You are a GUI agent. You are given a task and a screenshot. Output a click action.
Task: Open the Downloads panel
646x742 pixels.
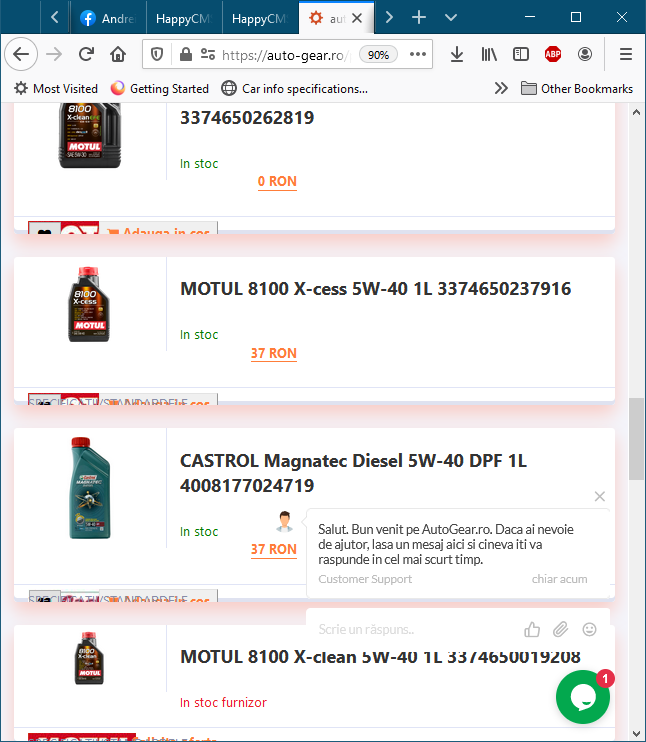click(457, 54)
